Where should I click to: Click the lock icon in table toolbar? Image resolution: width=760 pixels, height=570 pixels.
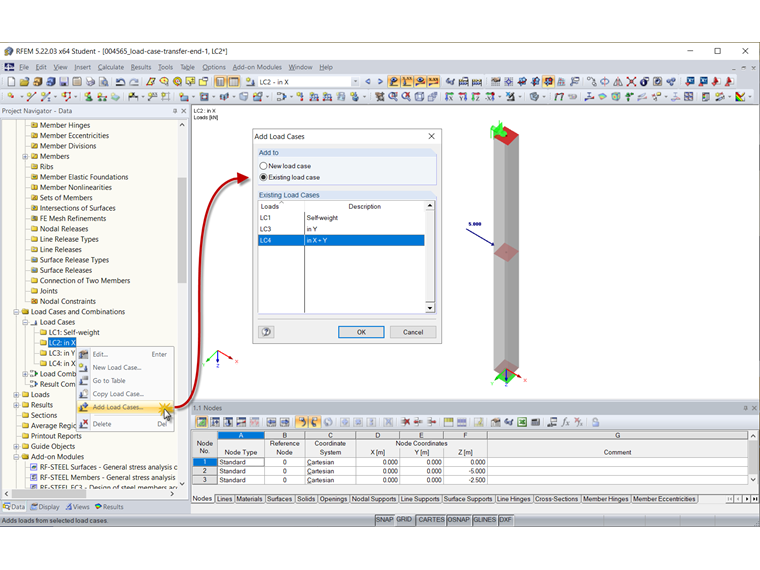coord(595,422)
